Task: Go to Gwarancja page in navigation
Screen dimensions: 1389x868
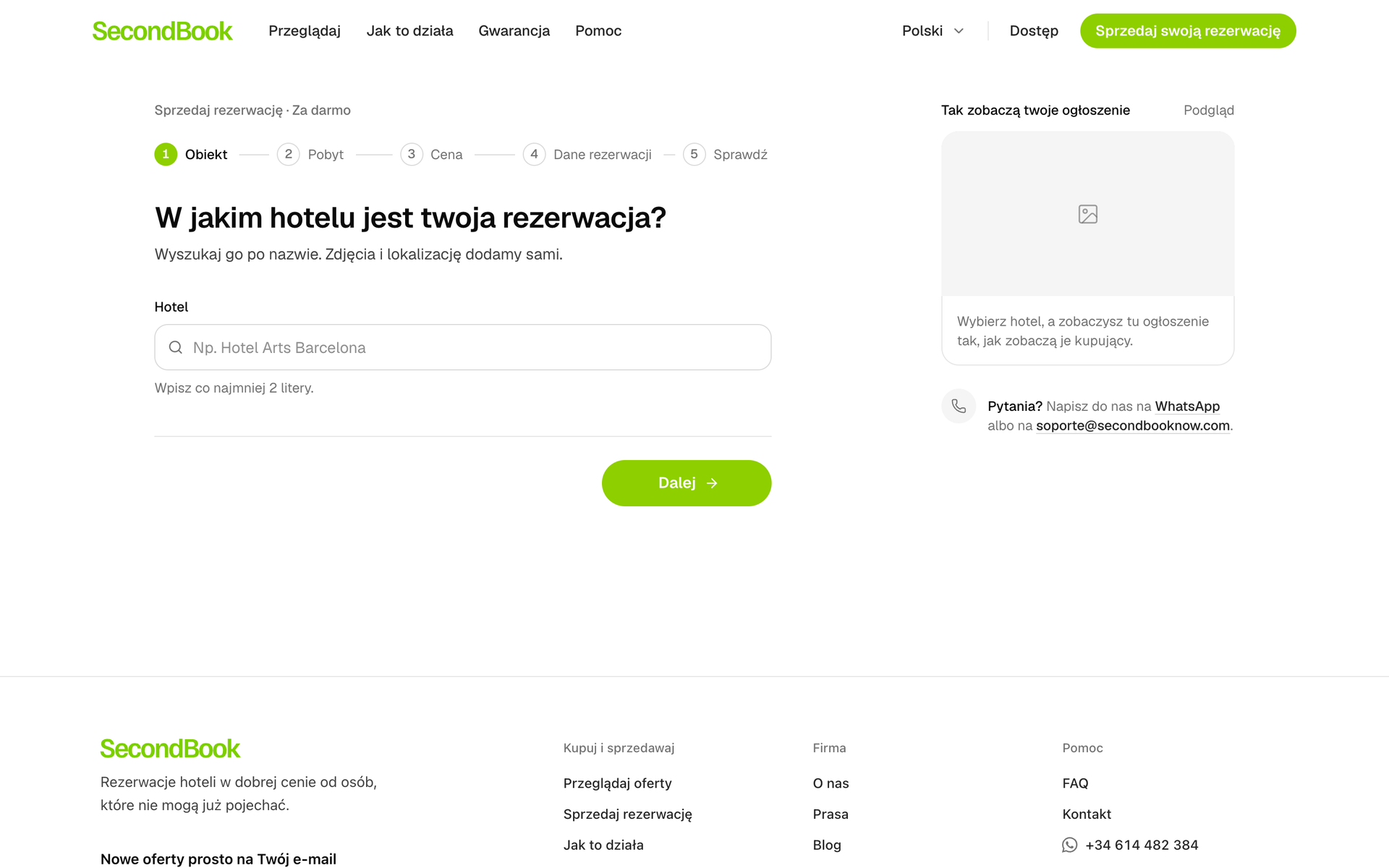Action: [x=514, y=31]
